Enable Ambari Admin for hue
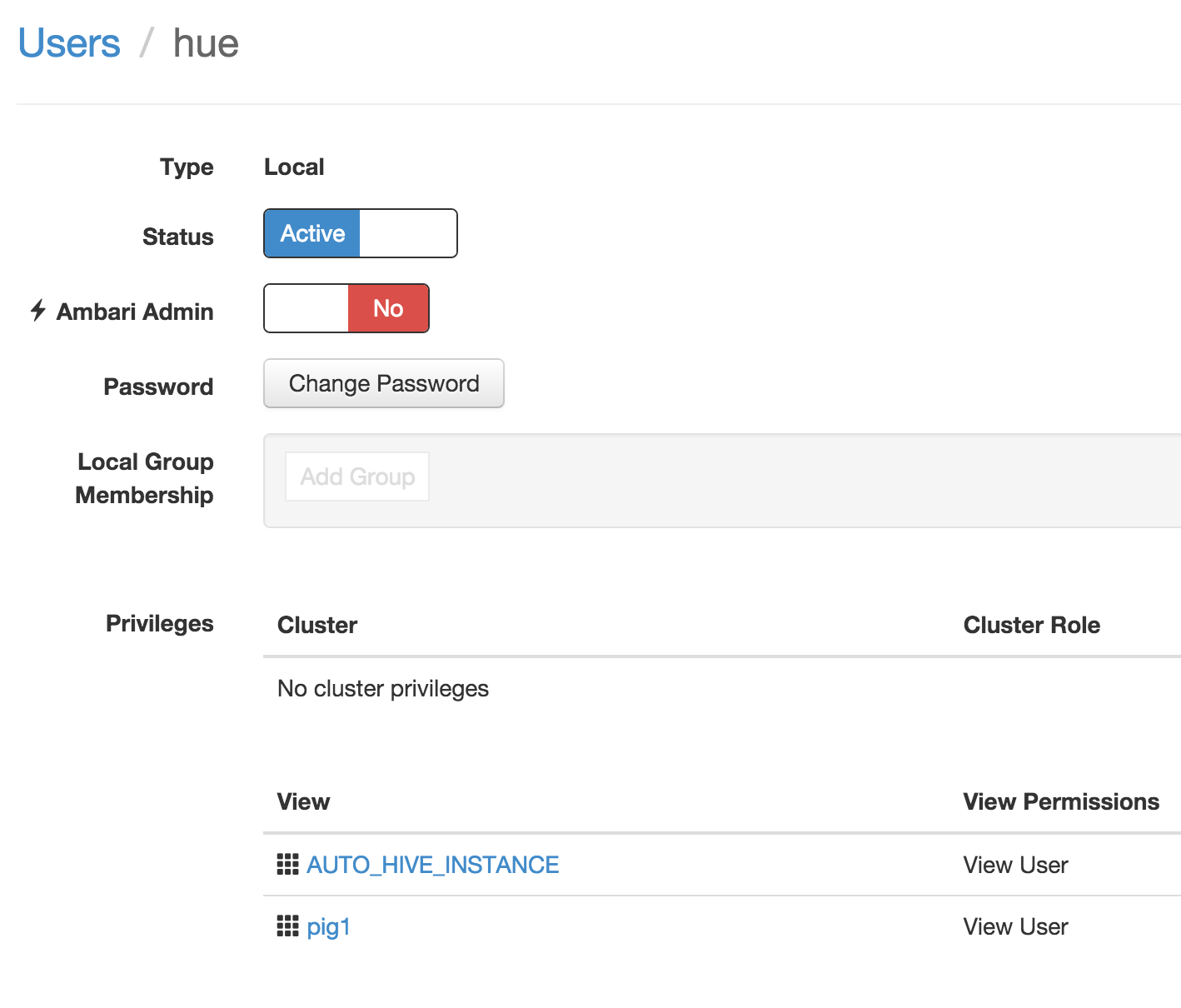 pos(305,308)
